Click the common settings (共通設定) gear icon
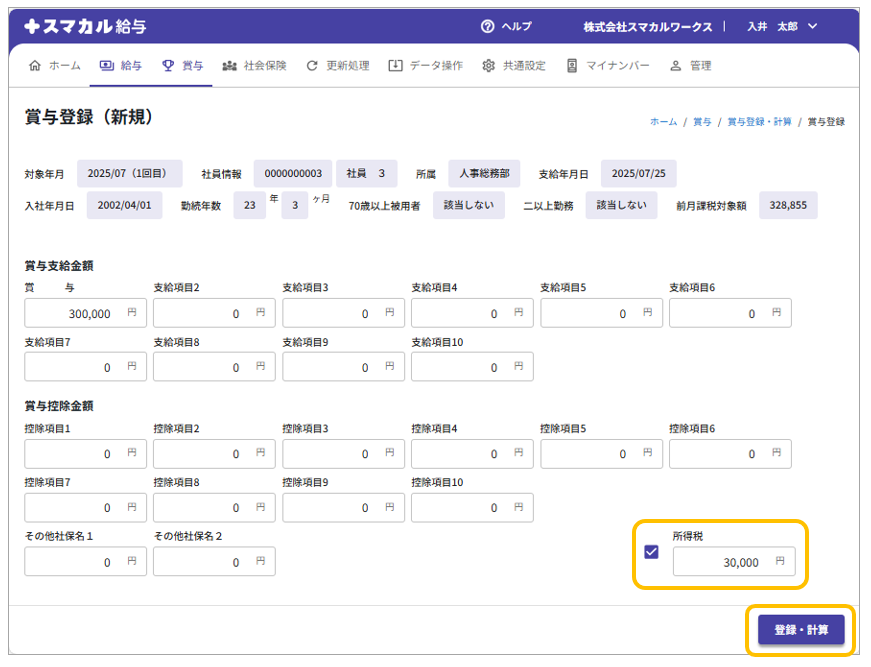871x667 pixels. click(x=488, y=66)
